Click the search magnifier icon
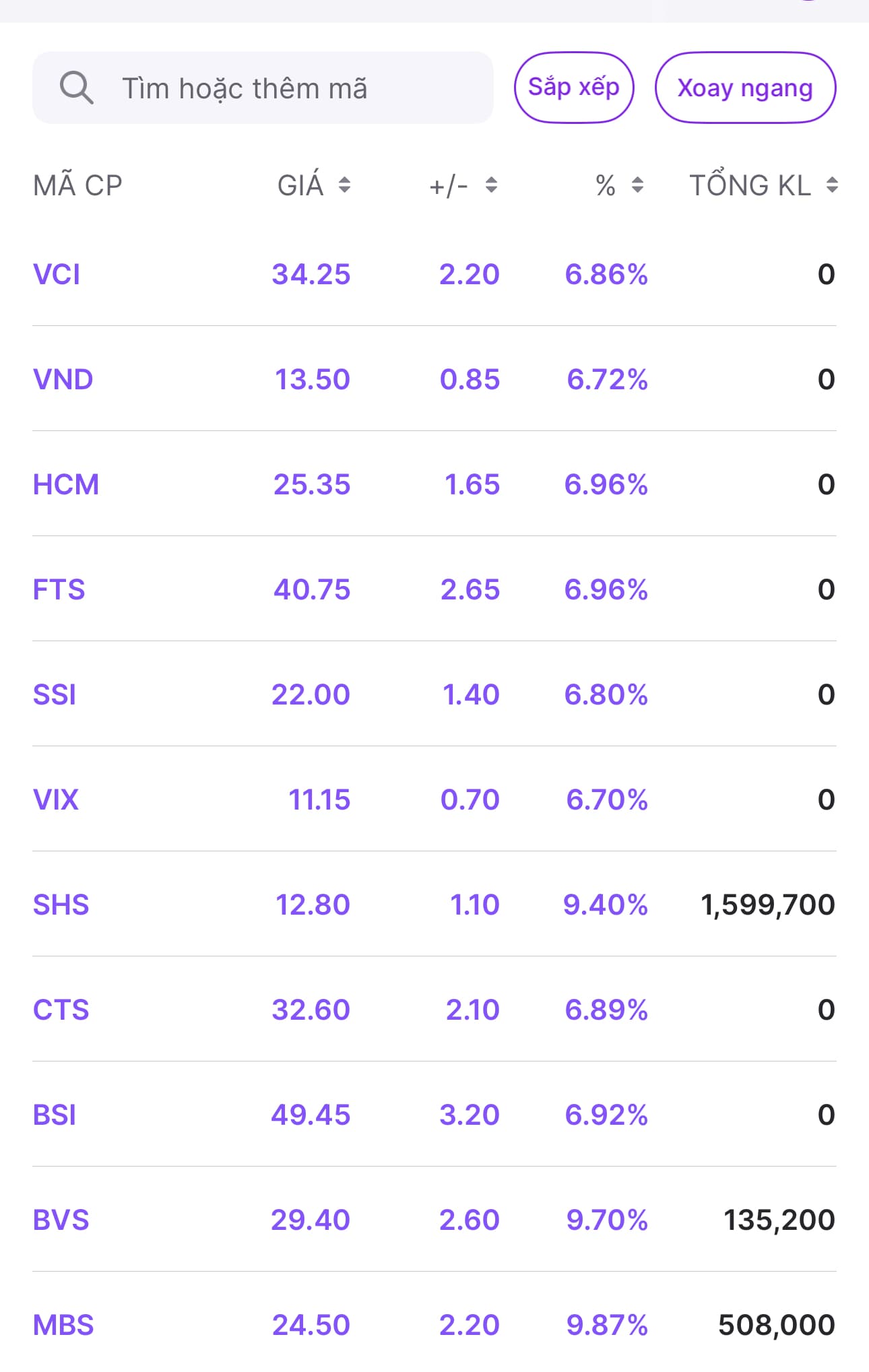Viewport: 869px width, 1372px height. 76,88
